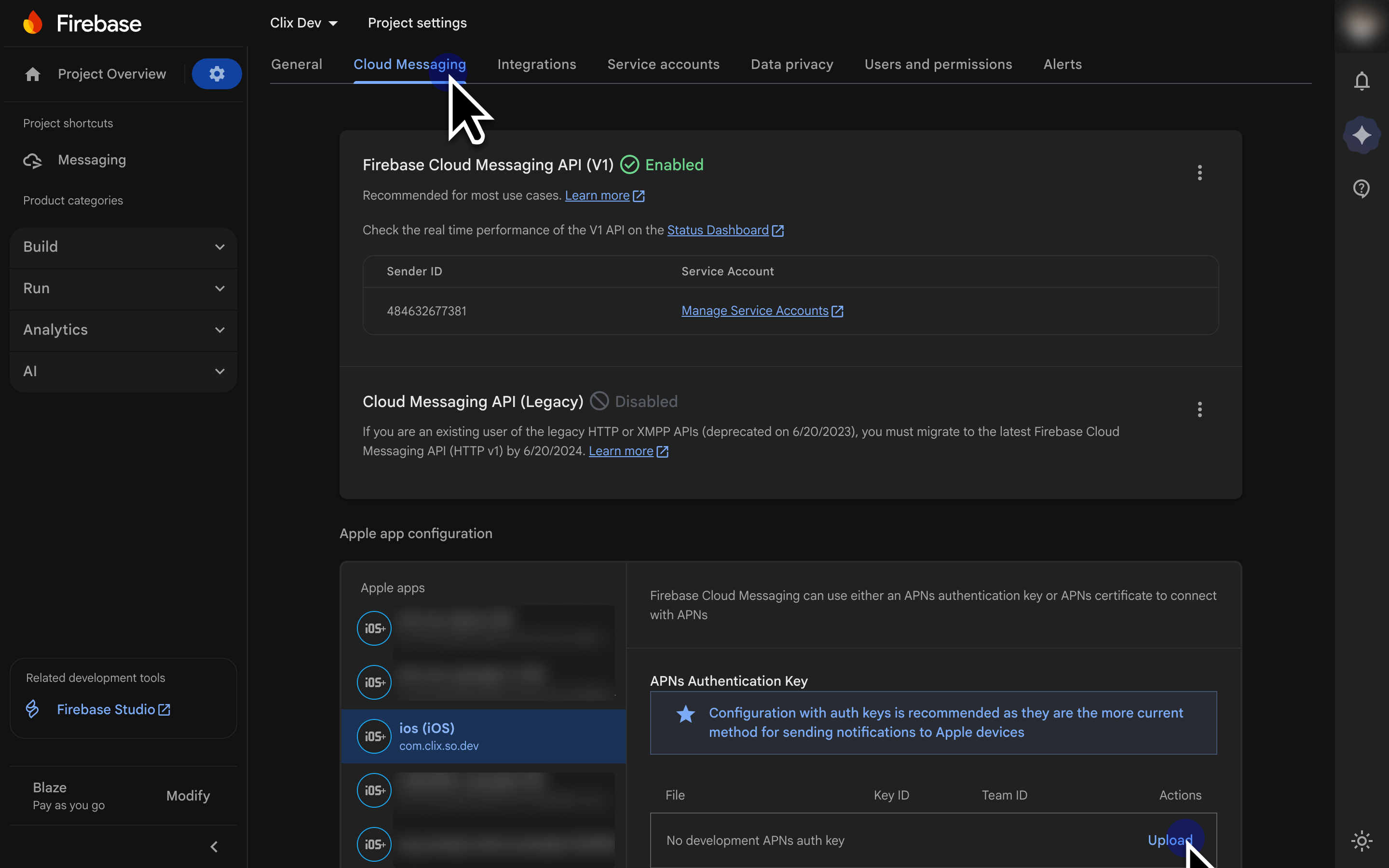The image size is (1389, 868).
Task: Click the Project settings breadcrumb title
Action: [x=417, y=23]
